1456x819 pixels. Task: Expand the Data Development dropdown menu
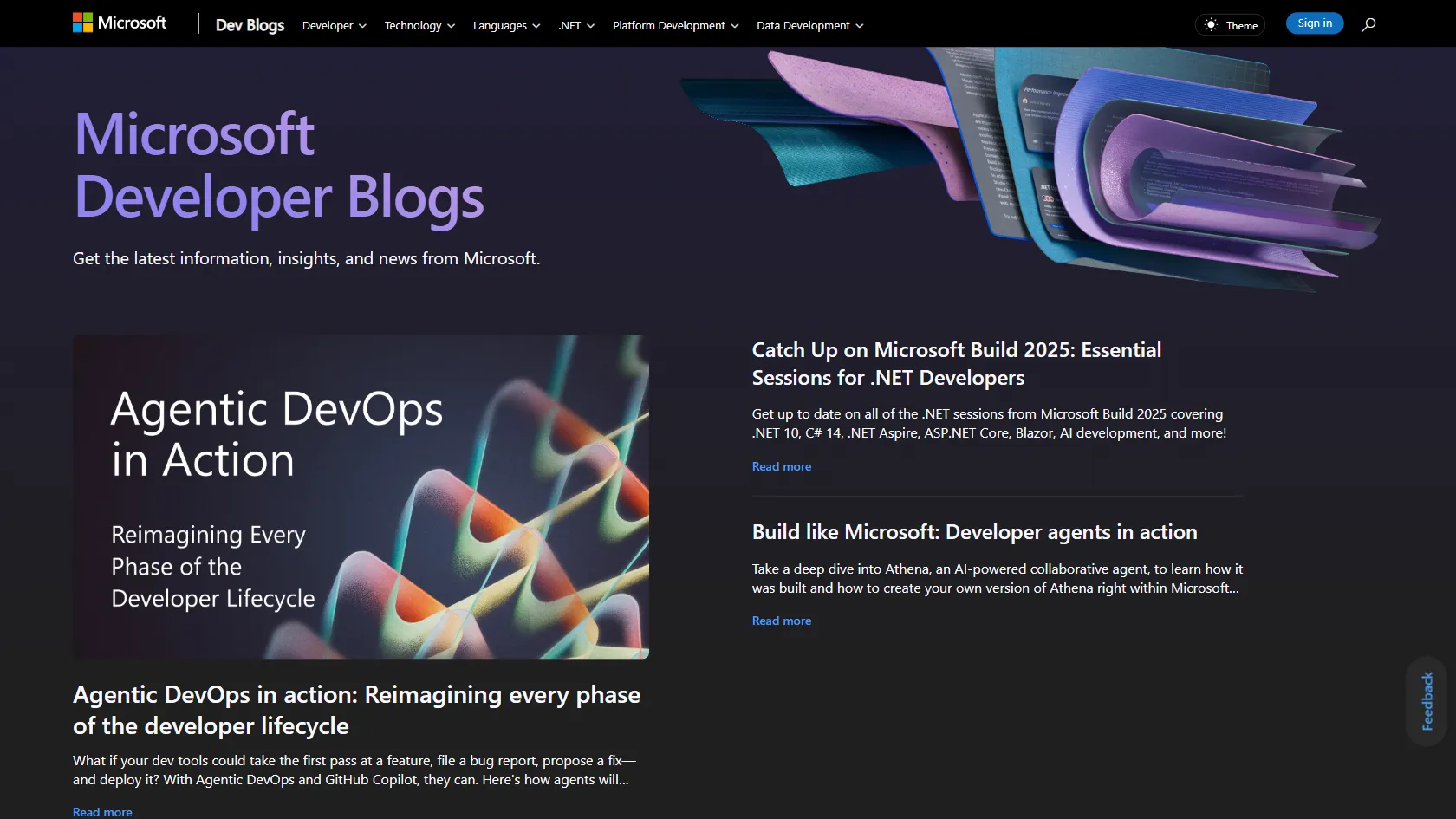click(x=809, y=25)
